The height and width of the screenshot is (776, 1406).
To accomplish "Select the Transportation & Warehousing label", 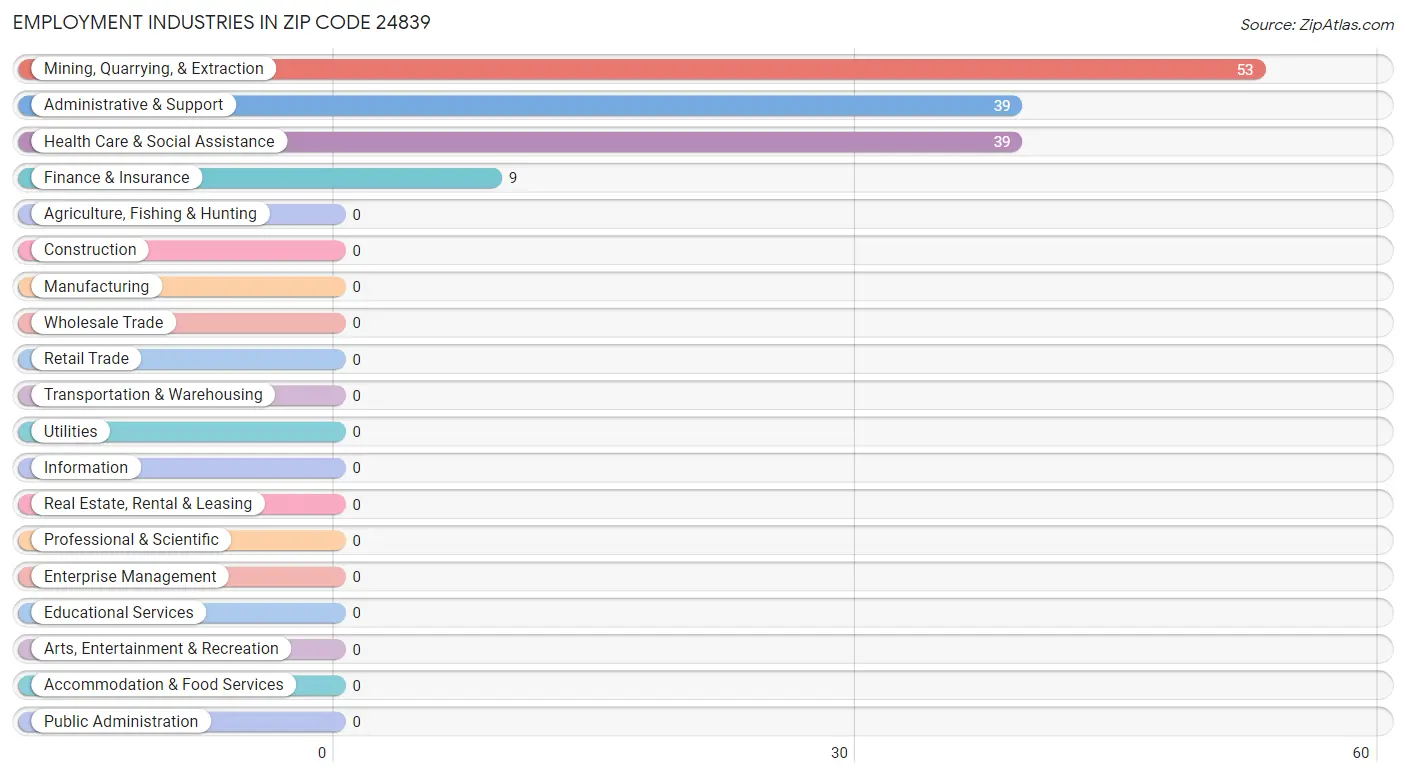I will 153,395.
